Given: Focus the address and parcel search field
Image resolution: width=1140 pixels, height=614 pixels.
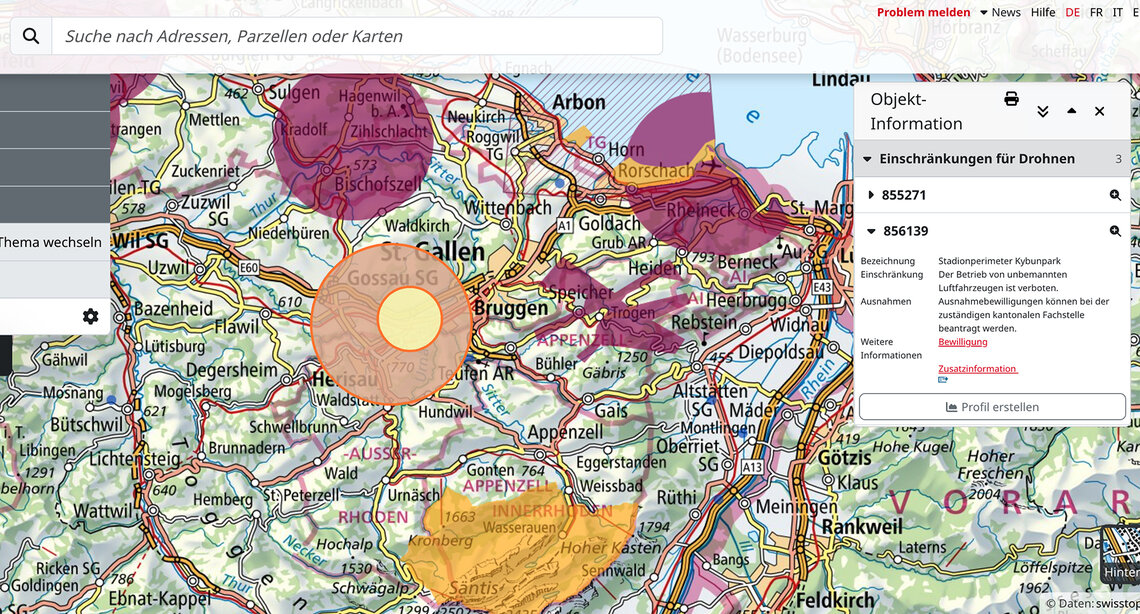Looking at the screenshot, I should (357, 36).
